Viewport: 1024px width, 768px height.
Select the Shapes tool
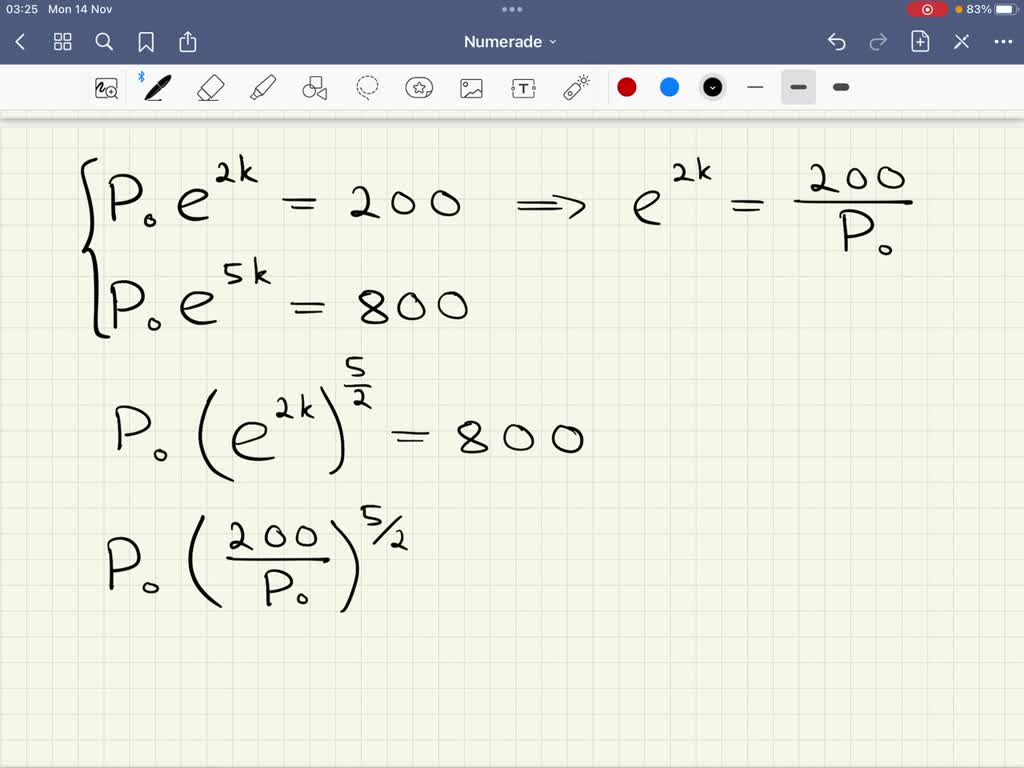coord(314,88)
